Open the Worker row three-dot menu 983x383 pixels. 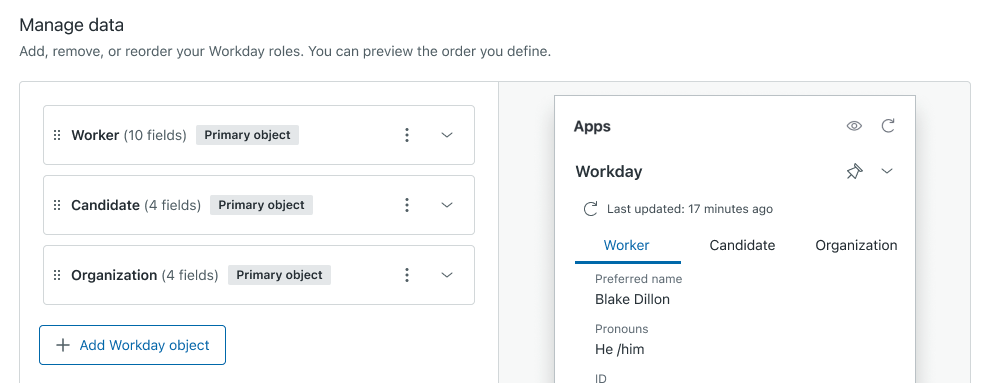(407, 135)
